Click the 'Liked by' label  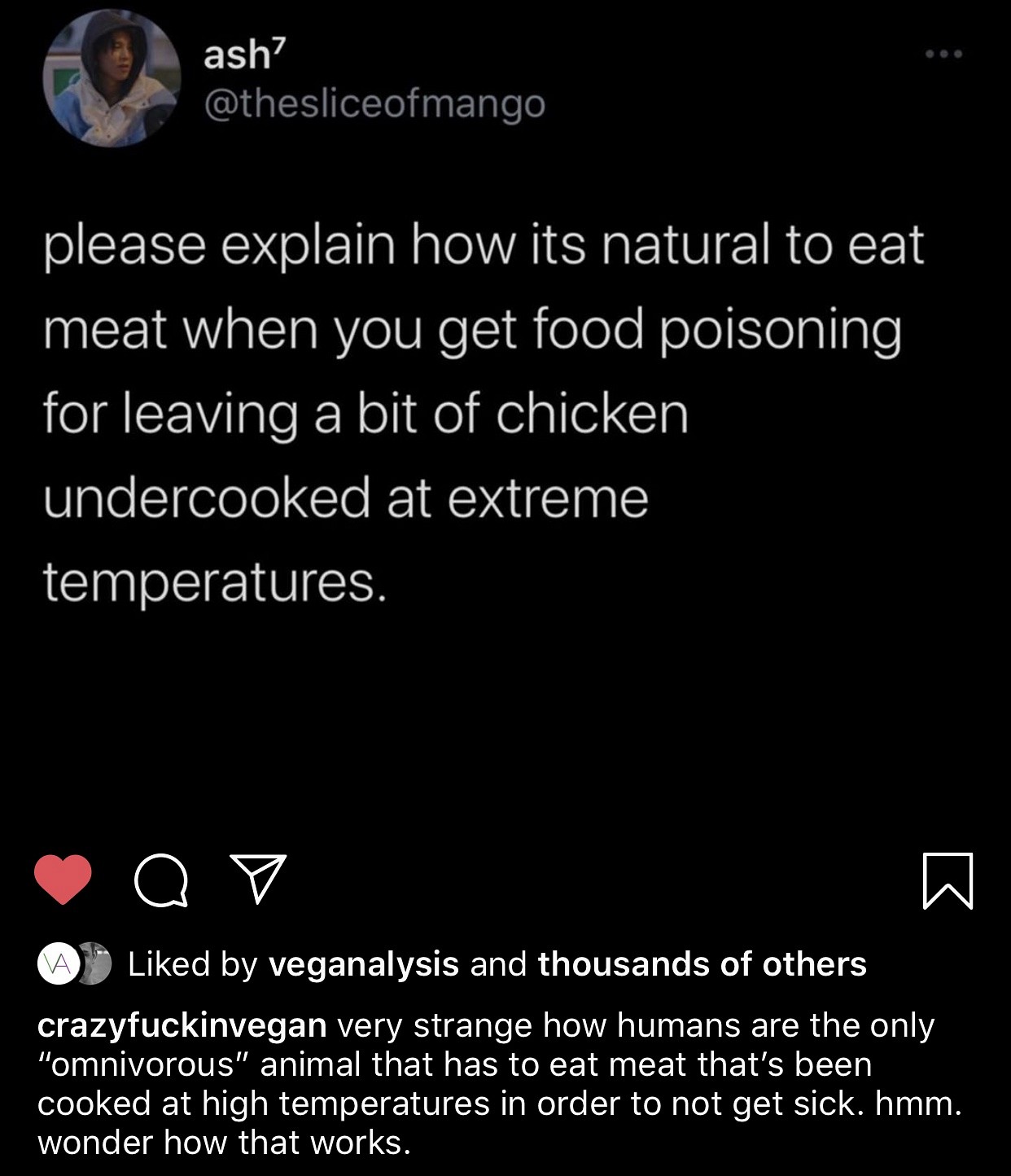click(193, 964)
